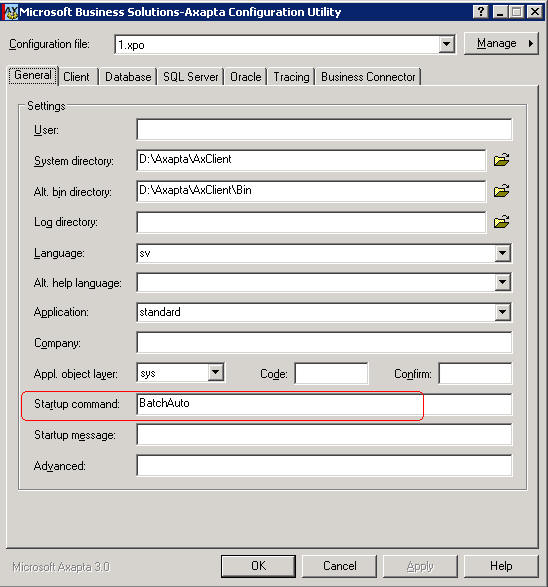Screen dimensions: 548x587
Task: Click the title bar question mark help button
Action: (x=481, y=12)
